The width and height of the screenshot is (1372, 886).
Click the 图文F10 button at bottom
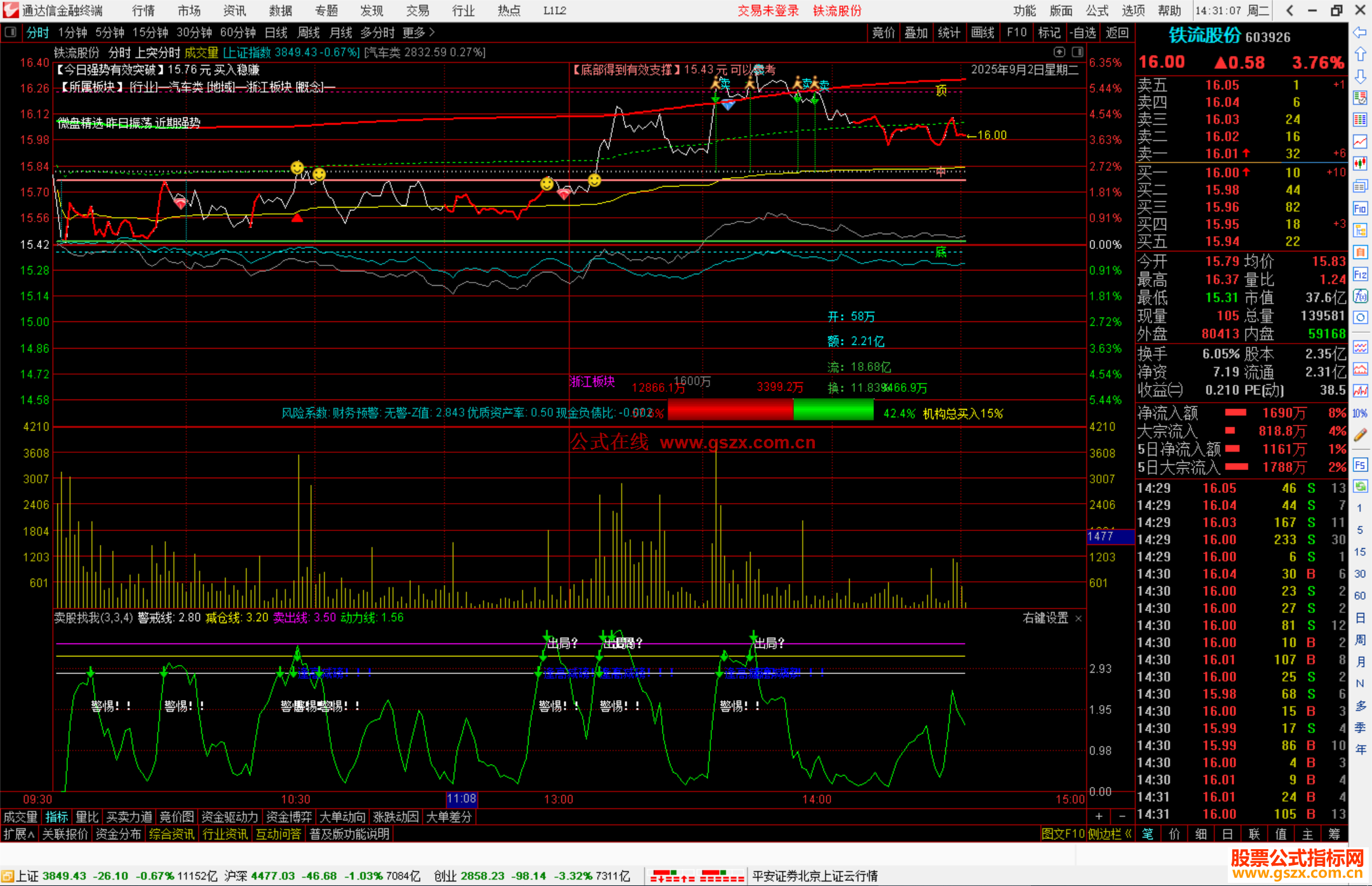1063,834
